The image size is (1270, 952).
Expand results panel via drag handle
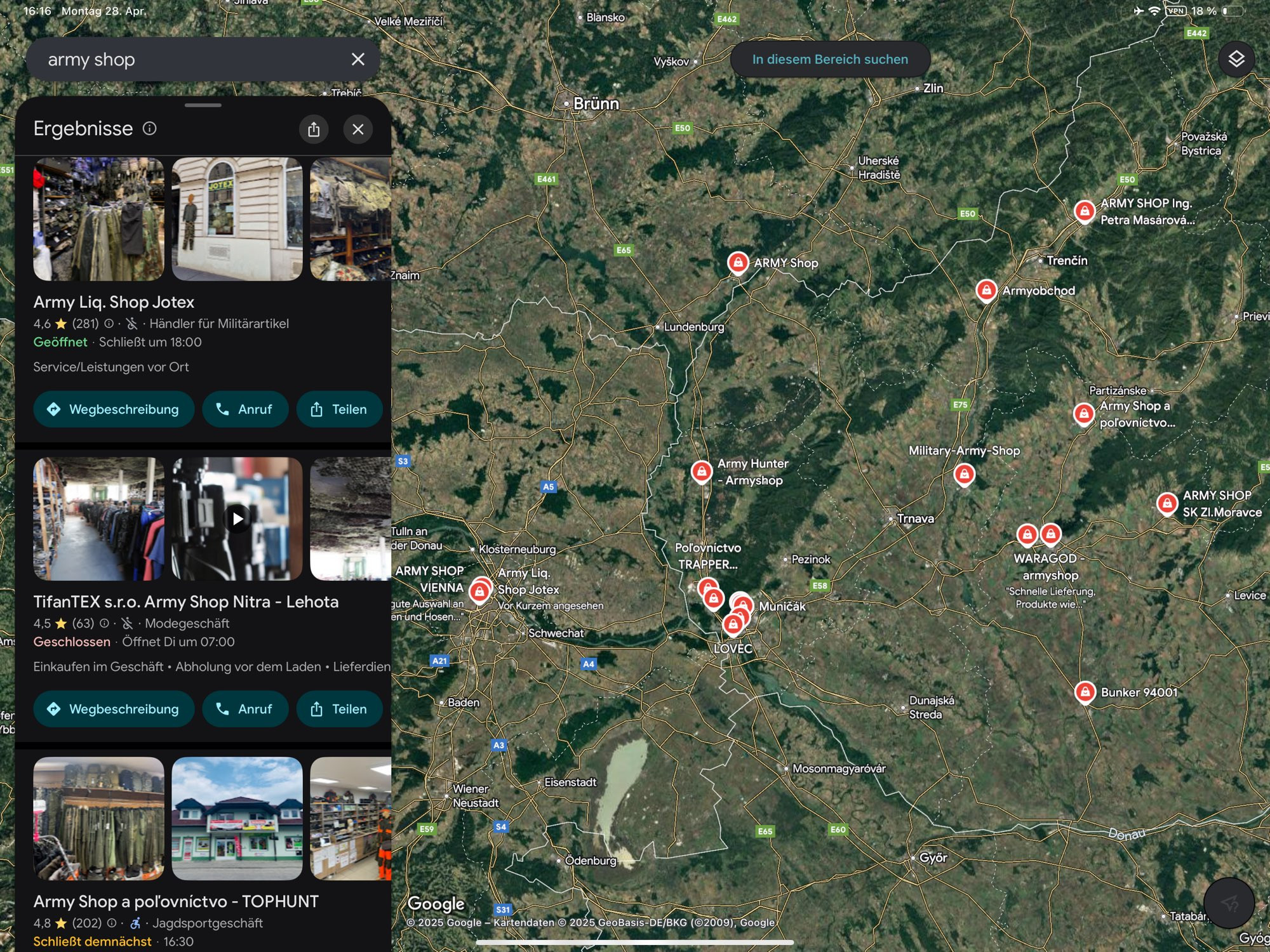[203, 105]
